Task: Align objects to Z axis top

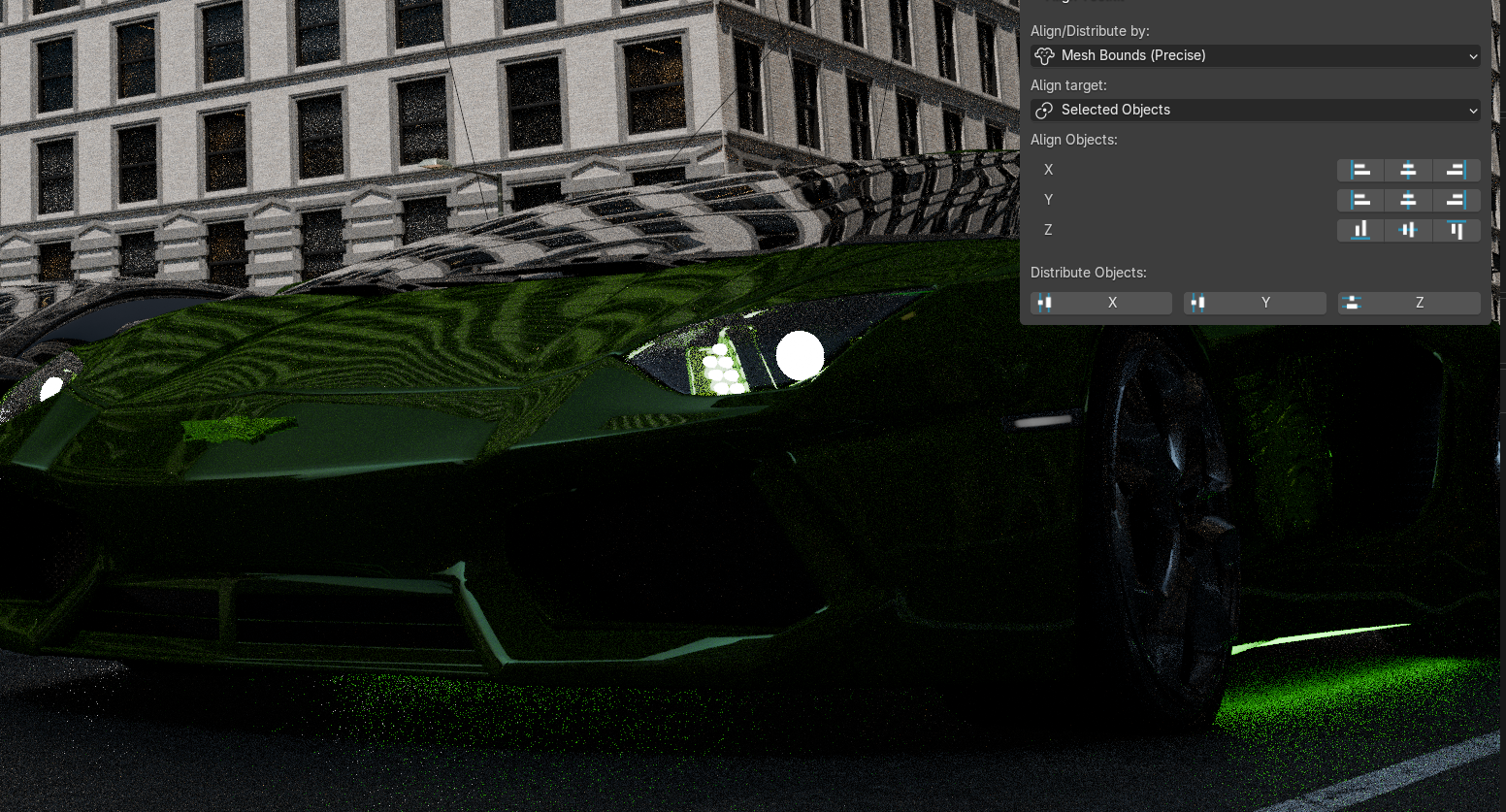Action: tap(1456, 231)
